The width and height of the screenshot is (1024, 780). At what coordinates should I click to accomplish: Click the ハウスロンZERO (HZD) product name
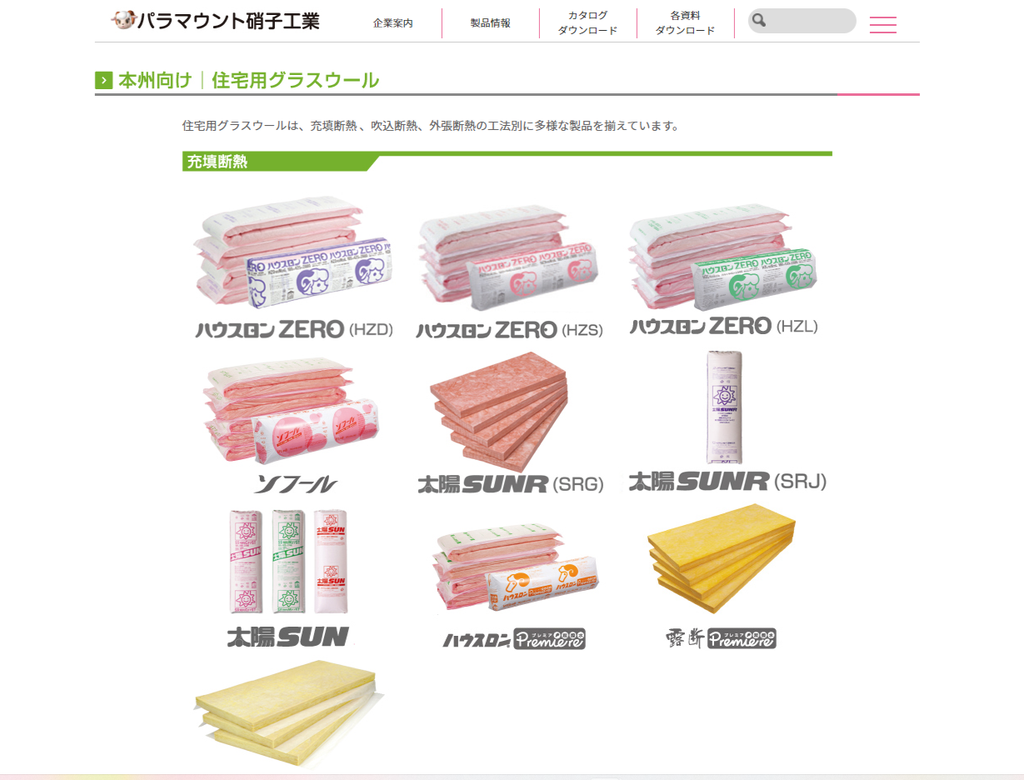295,329
